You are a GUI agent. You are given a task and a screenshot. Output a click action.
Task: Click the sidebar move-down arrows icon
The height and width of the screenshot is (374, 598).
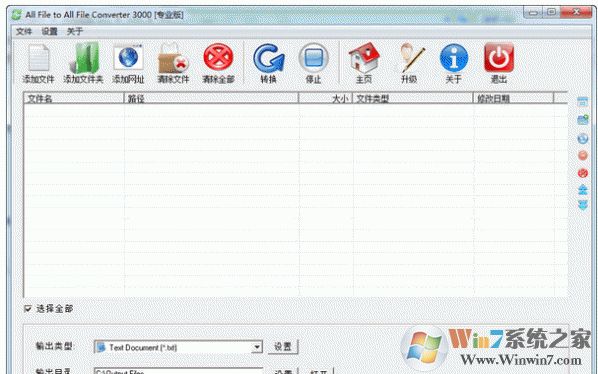(583, 205)
